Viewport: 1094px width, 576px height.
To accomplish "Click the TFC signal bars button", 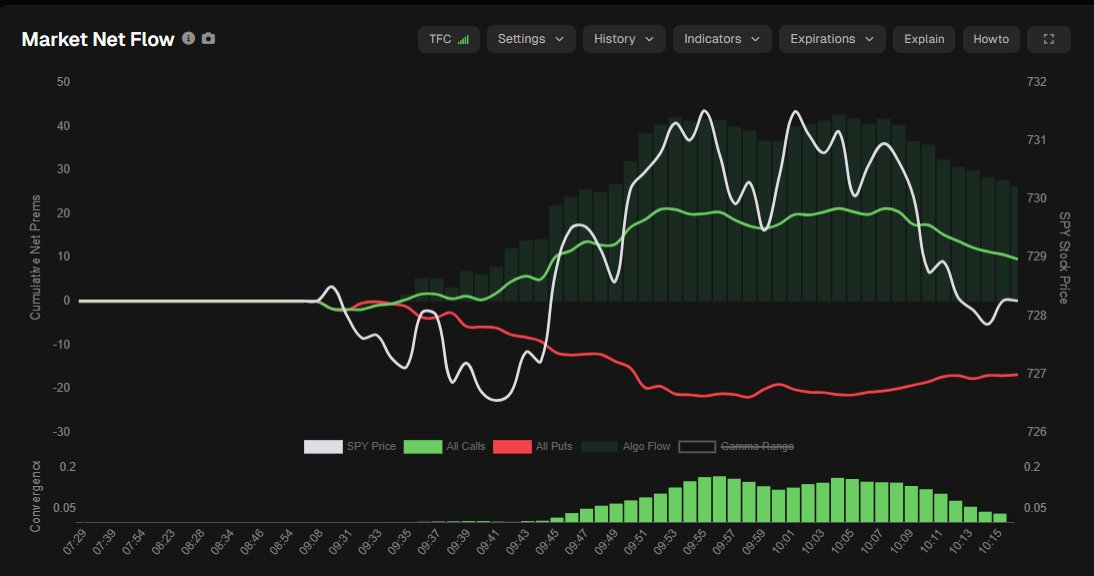I will tap(449, 39).
